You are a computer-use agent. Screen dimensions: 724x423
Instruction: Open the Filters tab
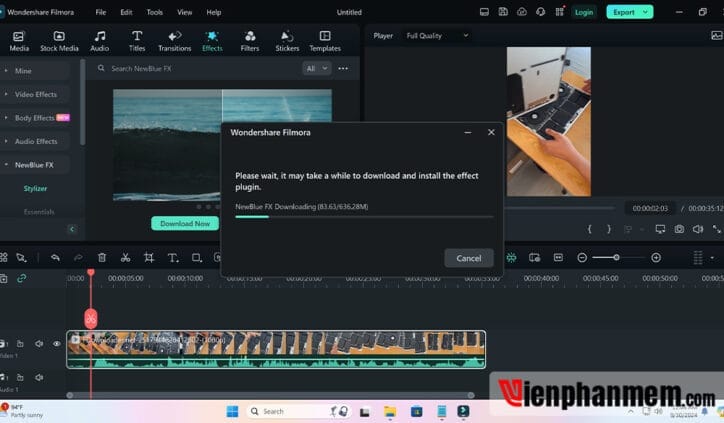tap(250, 41)
